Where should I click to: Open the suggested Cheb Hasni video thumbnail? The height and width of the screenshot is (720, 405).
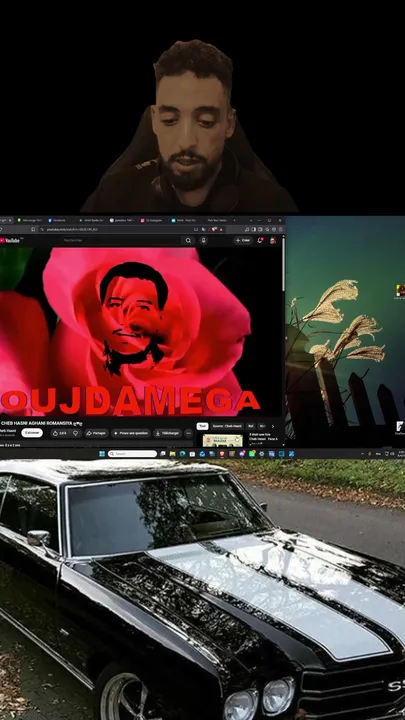(x=223, y=440)
